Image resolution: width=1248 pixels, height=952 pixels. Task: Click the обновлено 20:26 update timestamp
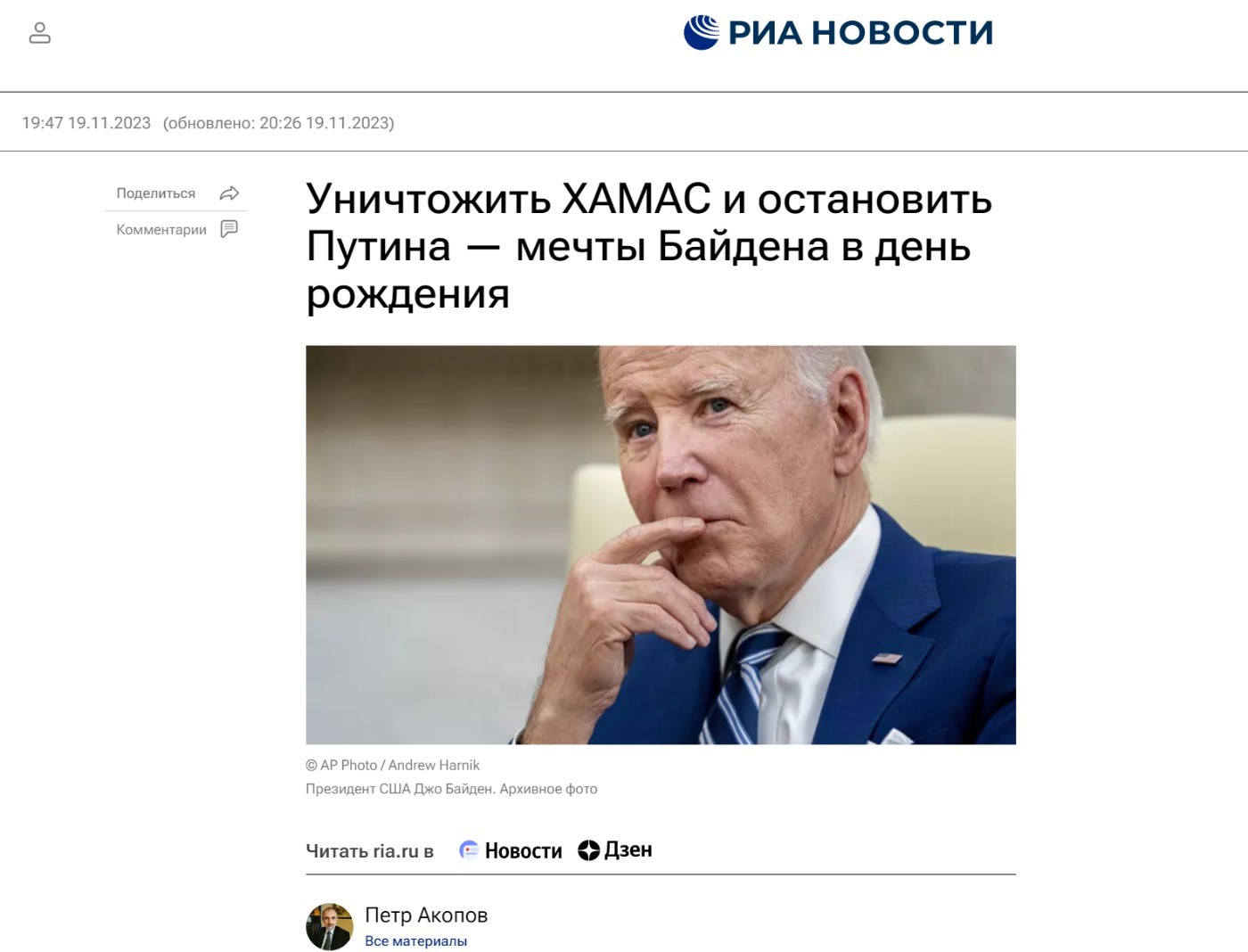(278, 123)
